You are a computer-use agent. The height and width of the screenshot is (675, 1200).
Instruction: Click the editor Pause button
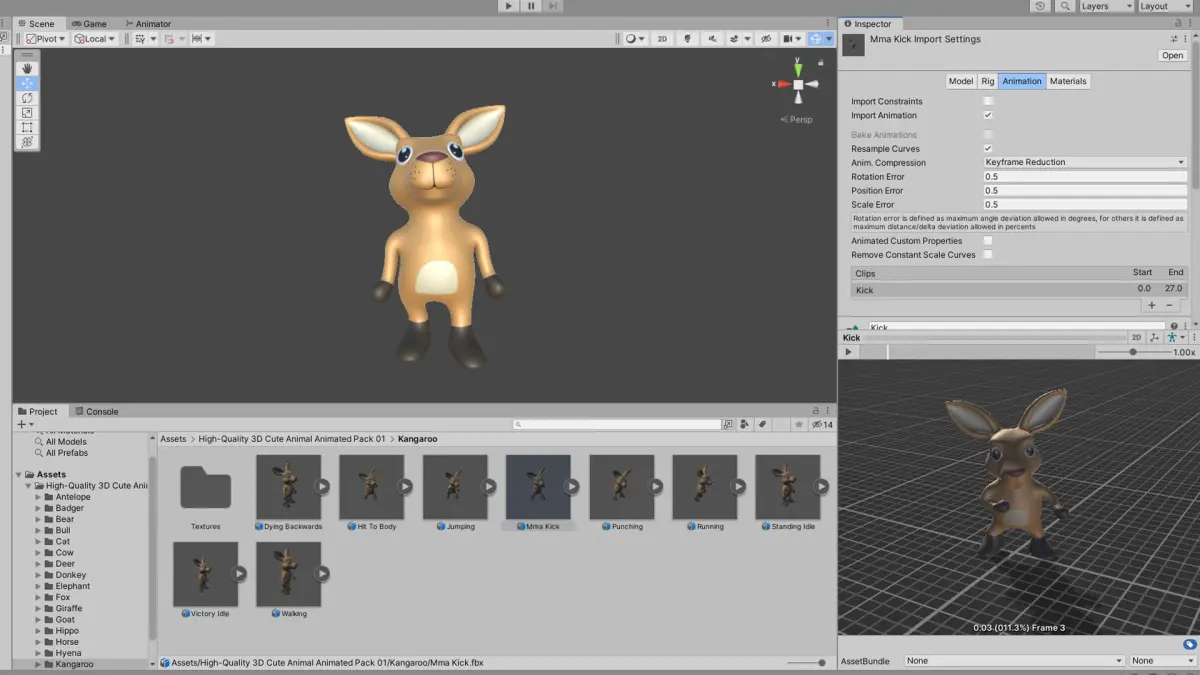click(x=531, y=6)
